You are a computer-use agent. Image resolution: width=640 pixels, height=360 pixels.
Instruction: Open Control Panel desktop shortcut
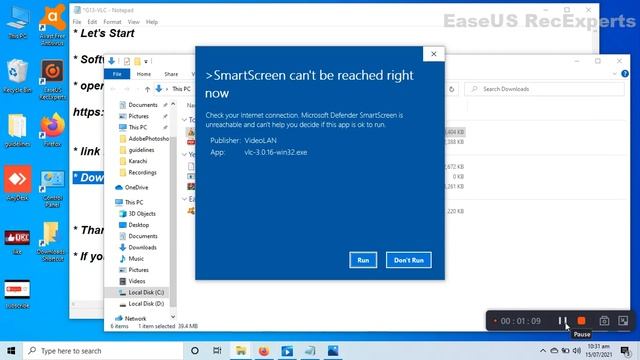(x=52, y=189)
